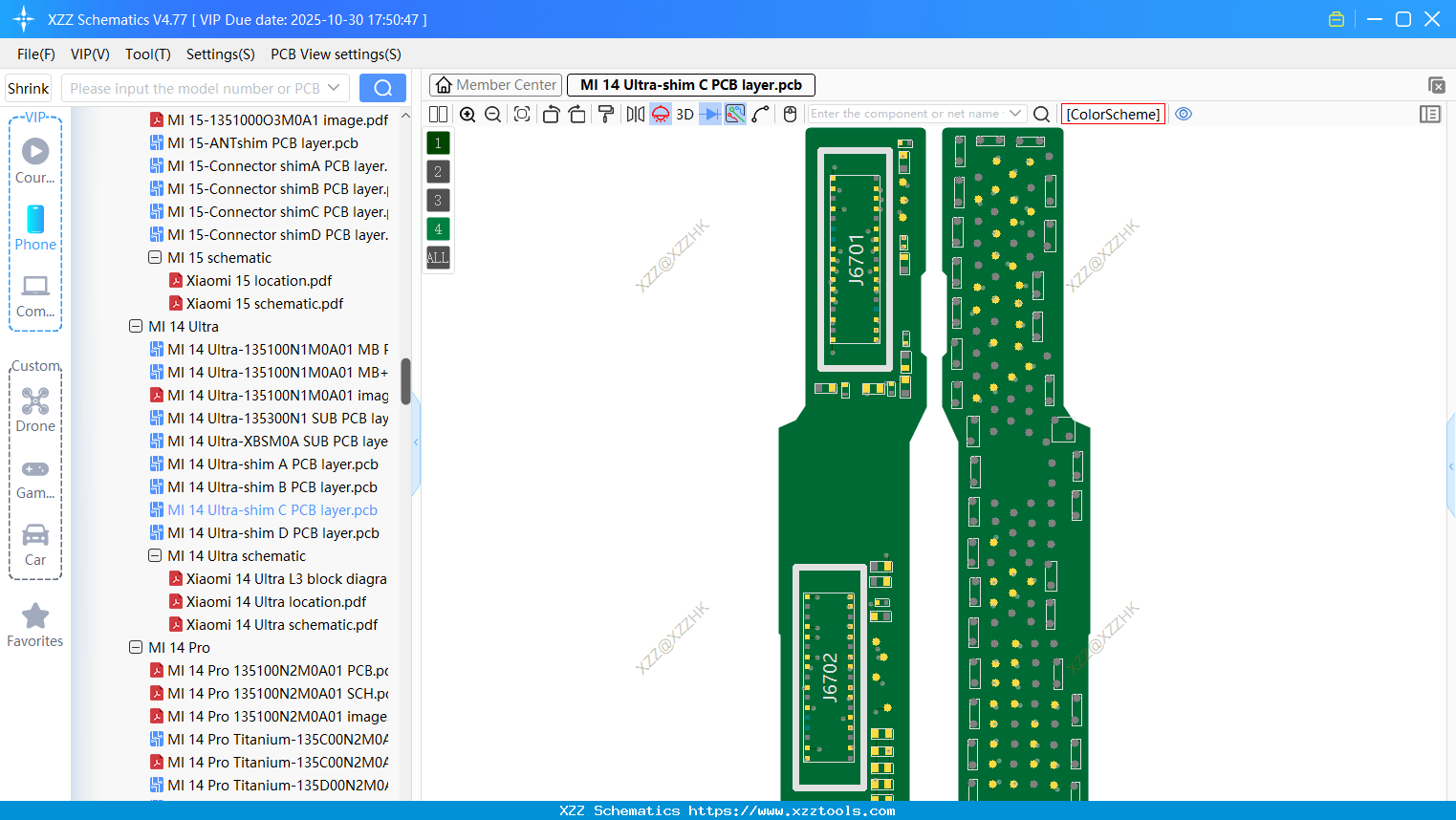Open the Settings(S) menu

220,54
